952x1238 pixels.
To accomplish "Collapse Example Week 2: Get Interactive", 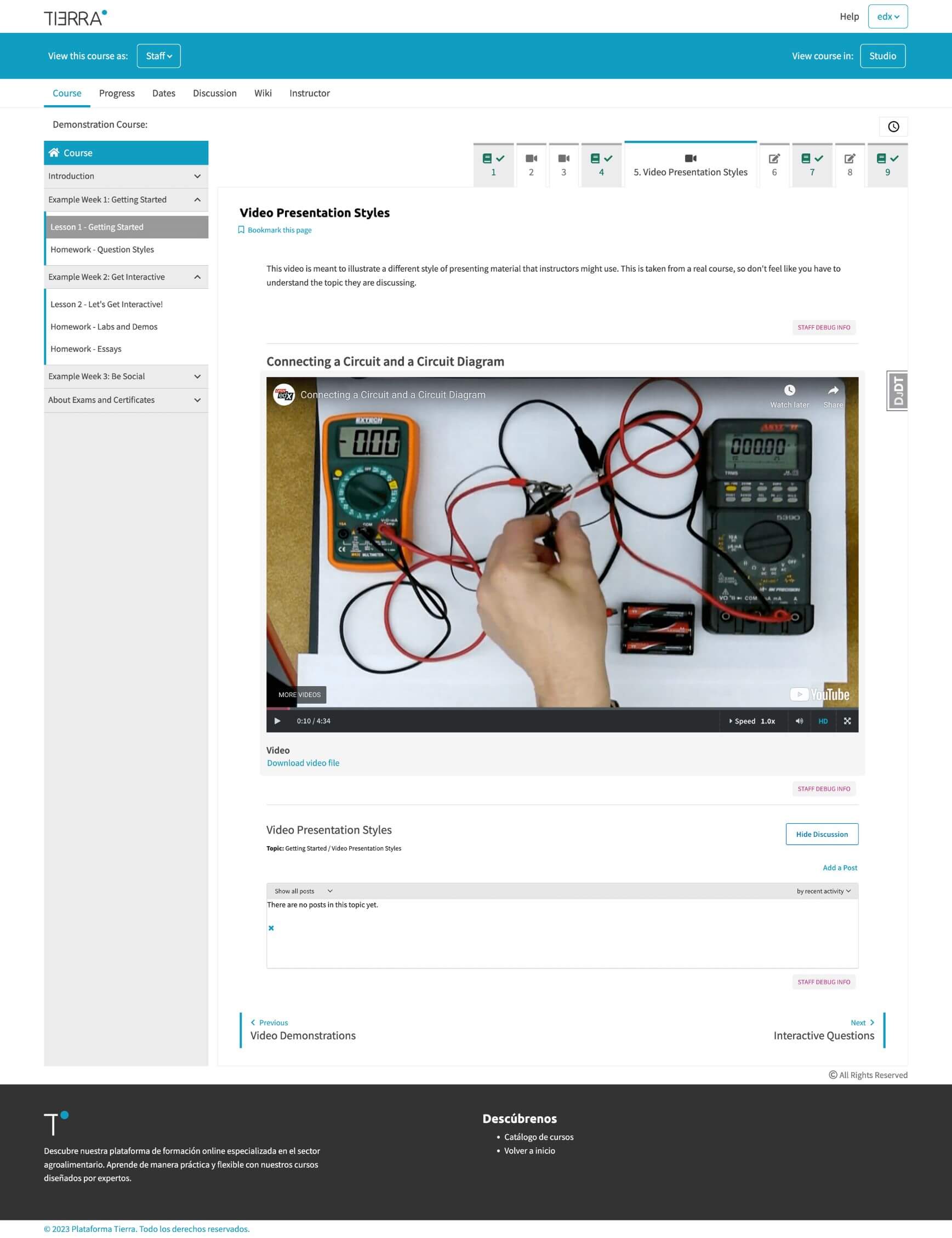I will [126, 277].
